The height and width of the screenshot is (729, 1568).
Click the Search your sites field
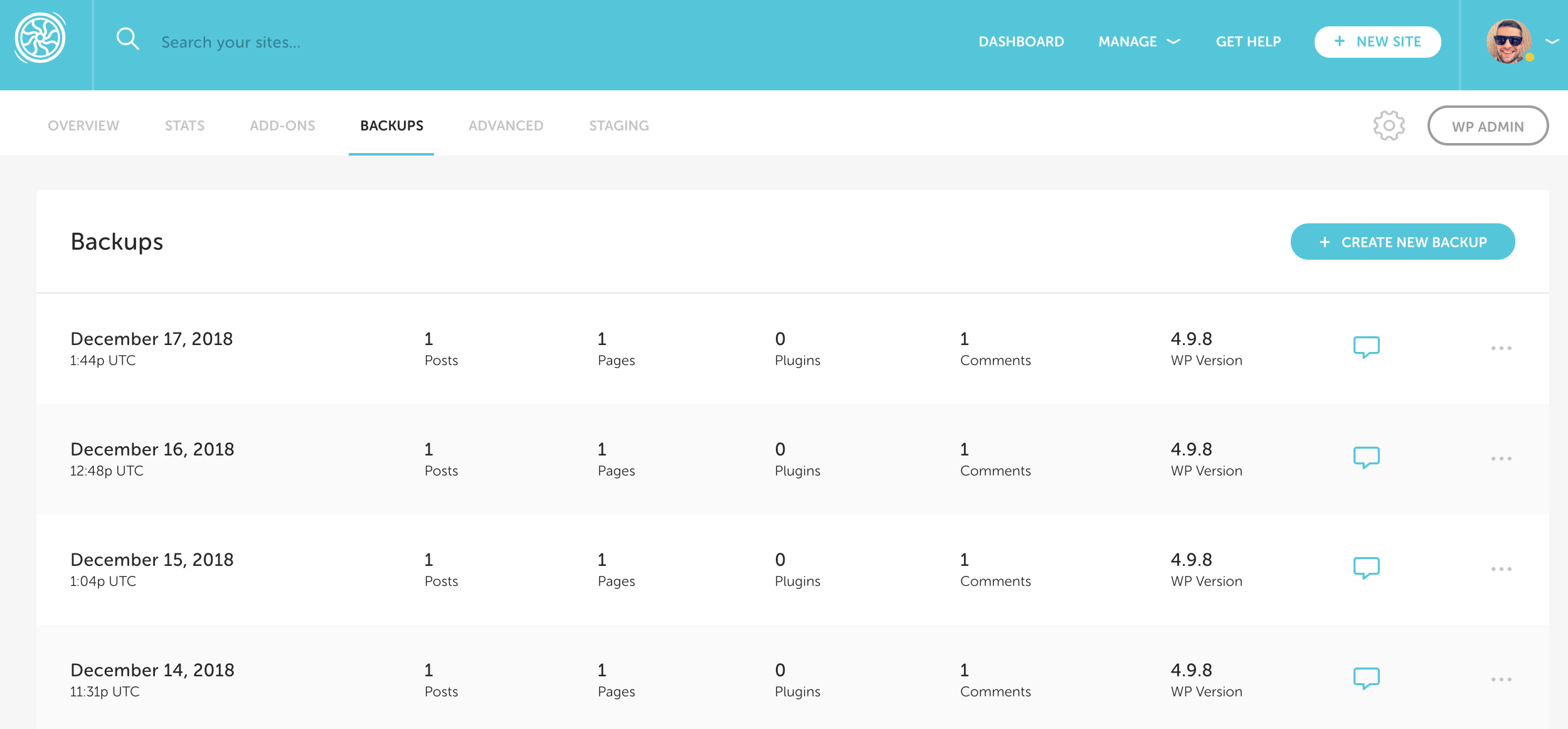[231, 41]
